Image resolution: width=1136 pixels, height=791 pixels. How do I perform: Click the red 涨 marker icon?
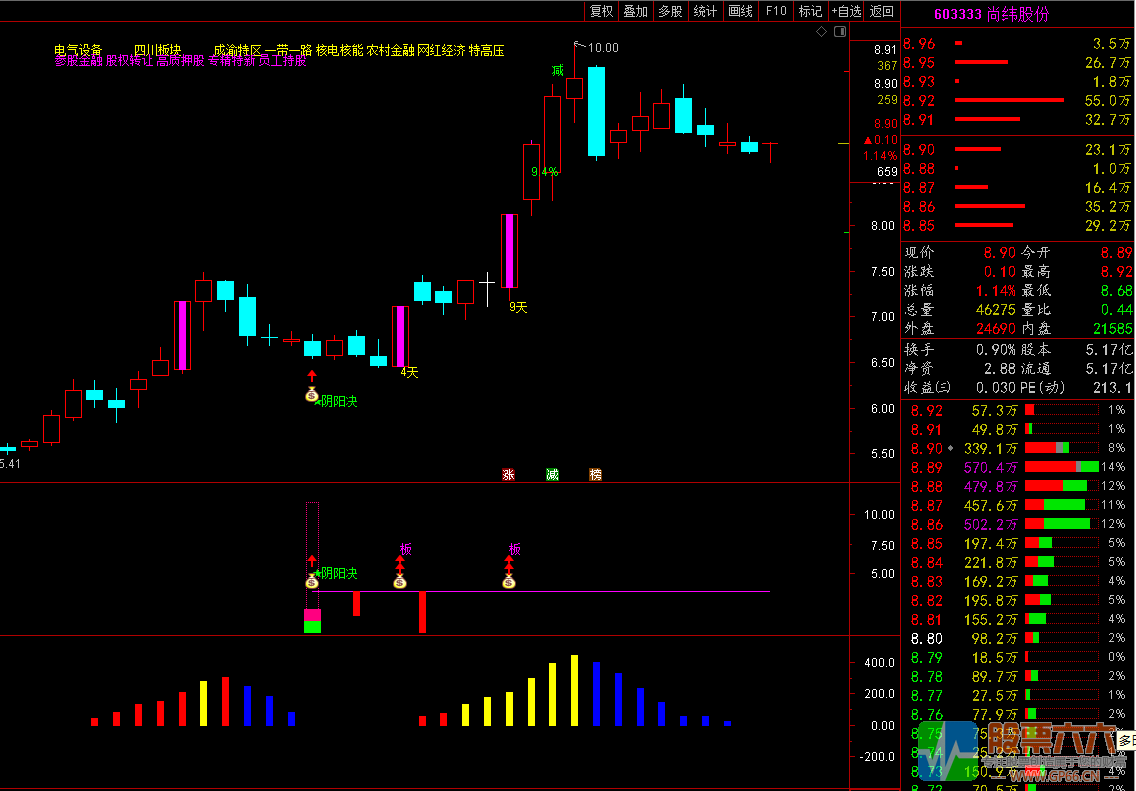(x=508, y=474)
